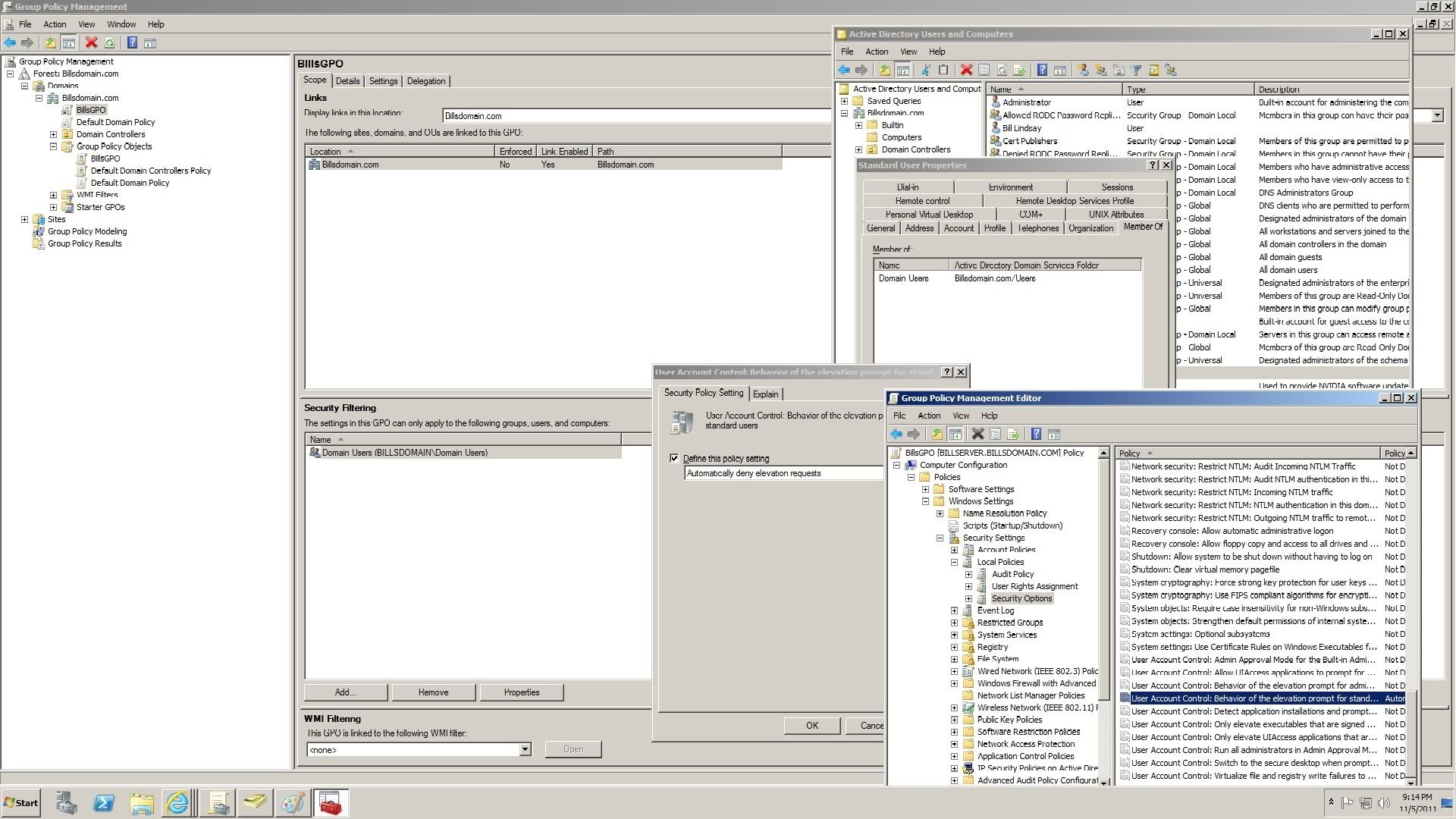Viewport: 1456px width, 819px height.
Task: Click Start button on taskbar
Action: (x=21, y=803)
